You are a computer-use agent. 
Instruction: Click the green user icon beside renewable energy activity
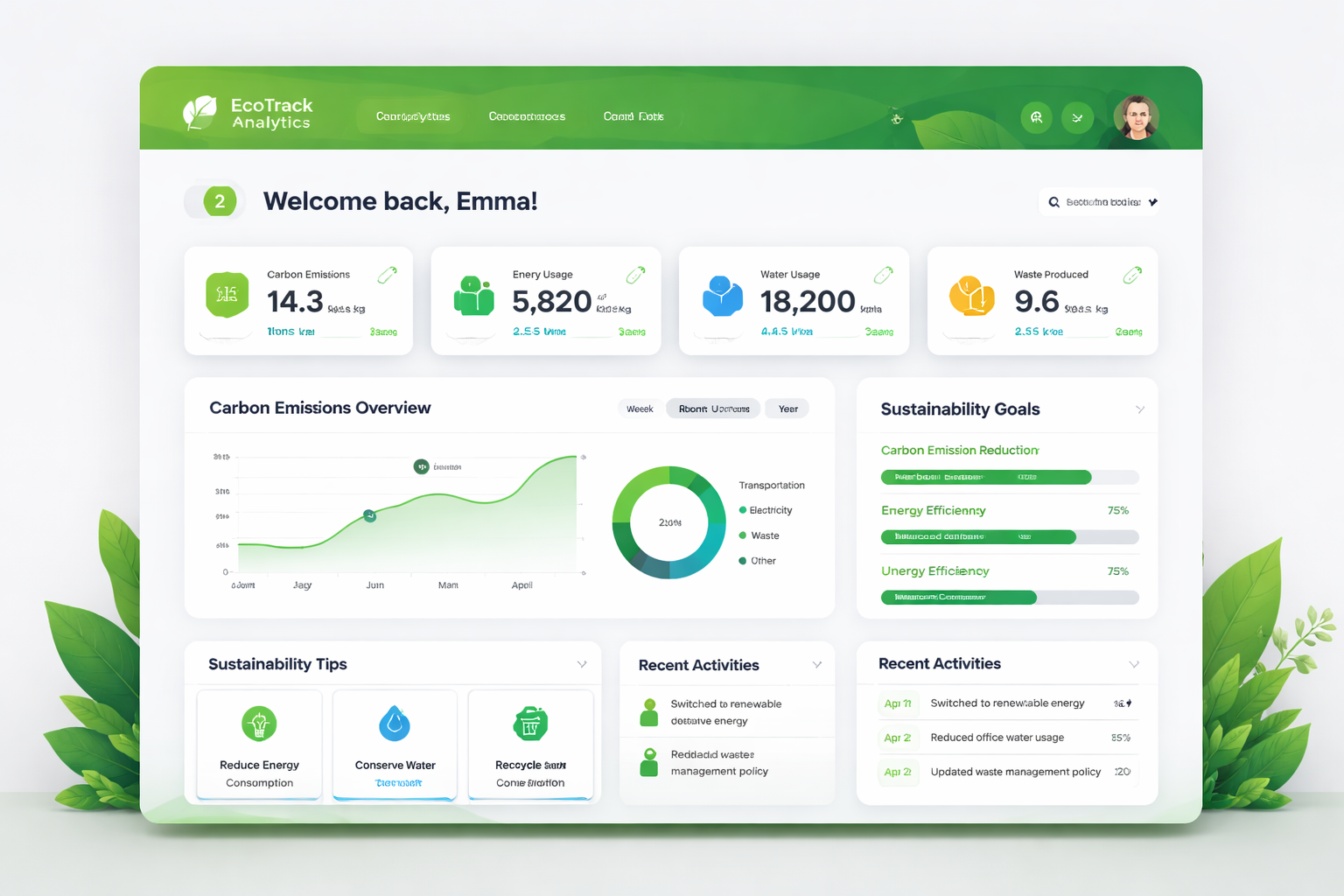click(x=648, y=711)
